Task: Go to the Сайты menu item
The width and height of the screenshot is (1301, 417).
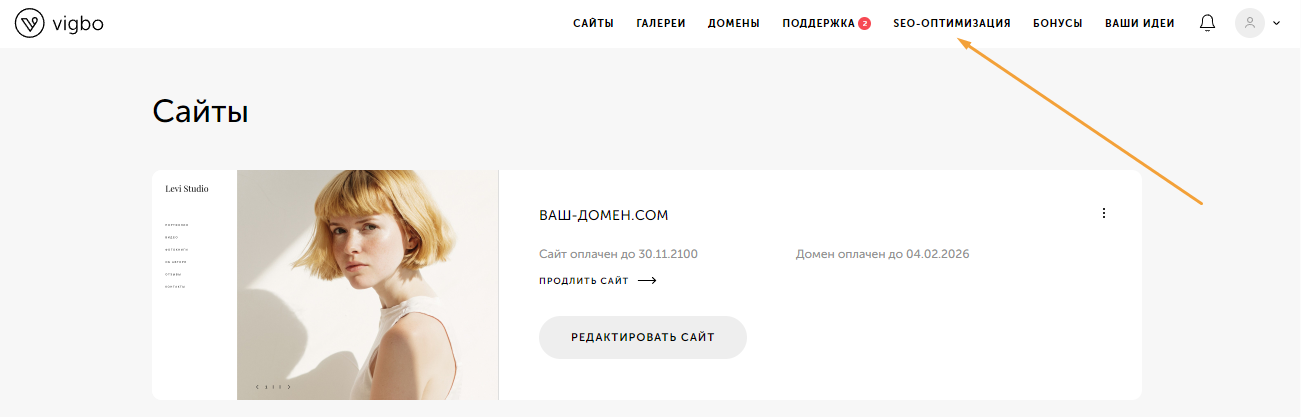Action: tap(593, 23)
